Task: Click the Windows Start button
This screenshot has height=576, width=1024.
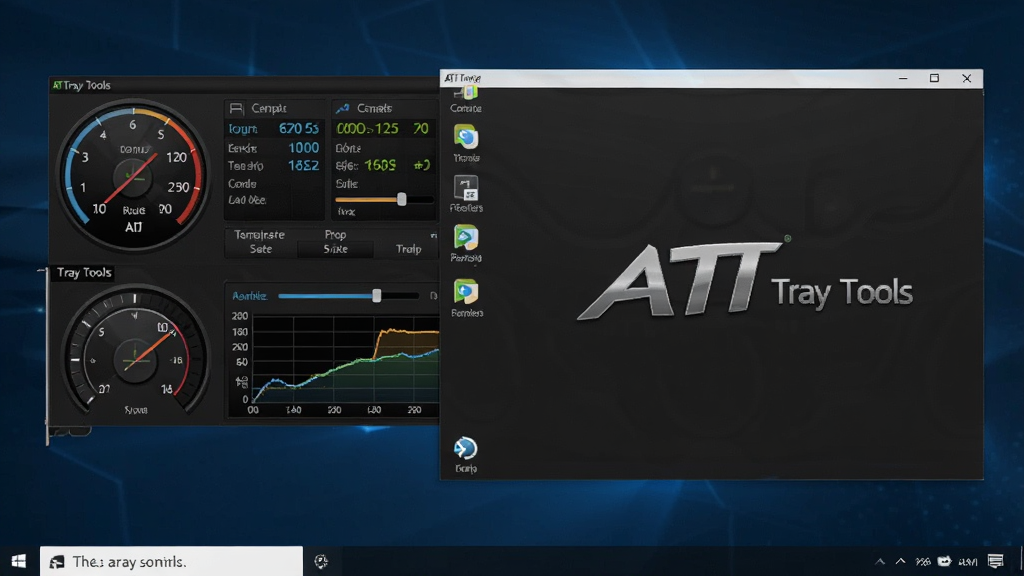Action: (x=18, y=561)
